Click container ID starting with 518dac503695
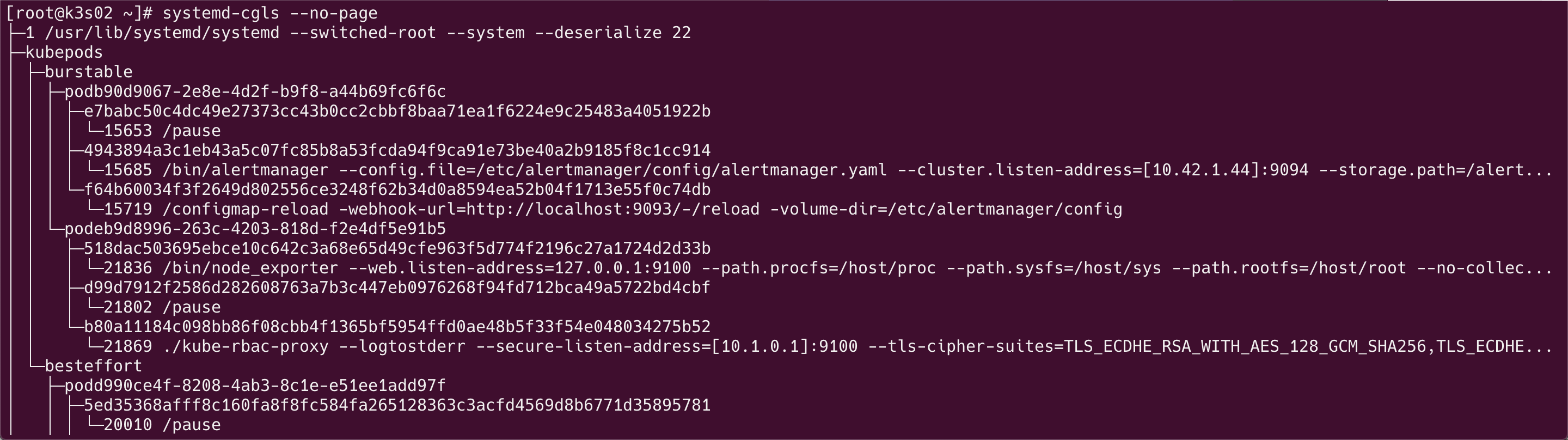Viewport: 1568px width, 440px height. 397,248
